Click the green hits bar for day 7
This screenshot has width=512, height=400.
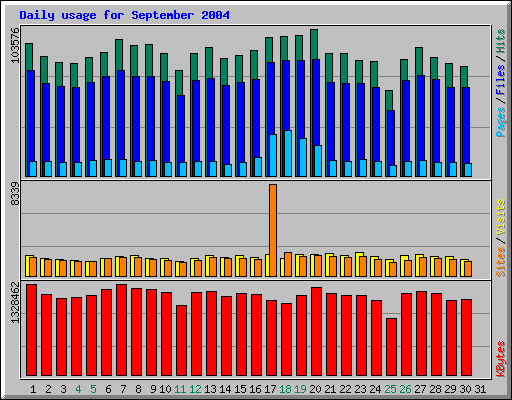tap(119, 55)
